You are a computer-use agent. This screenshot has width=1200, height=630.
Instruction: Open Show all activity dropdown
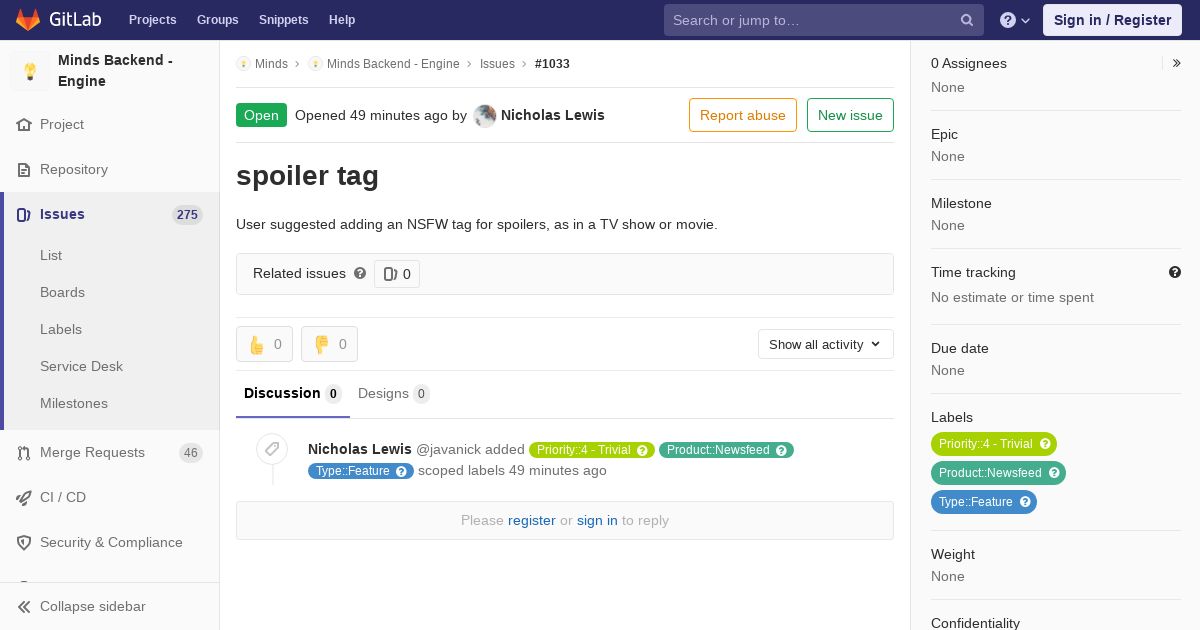coord(826,344)
